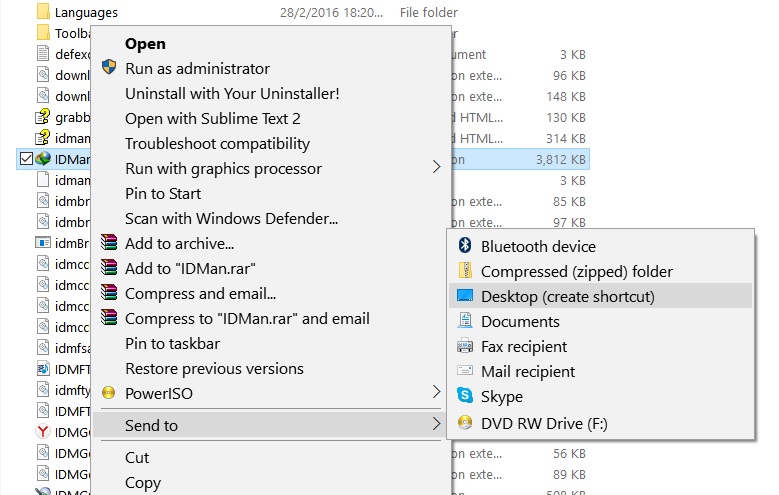Click the Skype icon in Send to submenu

[464, 397]
